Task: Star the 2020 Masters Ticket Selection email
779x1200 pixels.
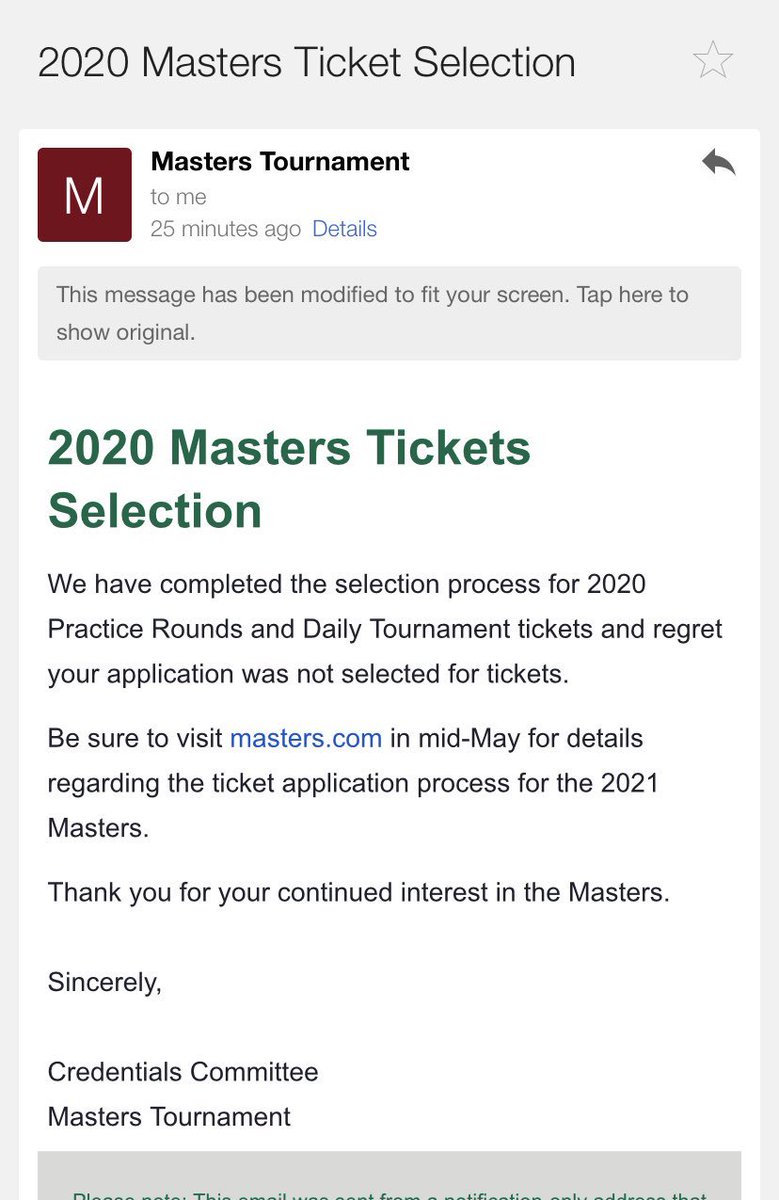Action: (713, 61)
